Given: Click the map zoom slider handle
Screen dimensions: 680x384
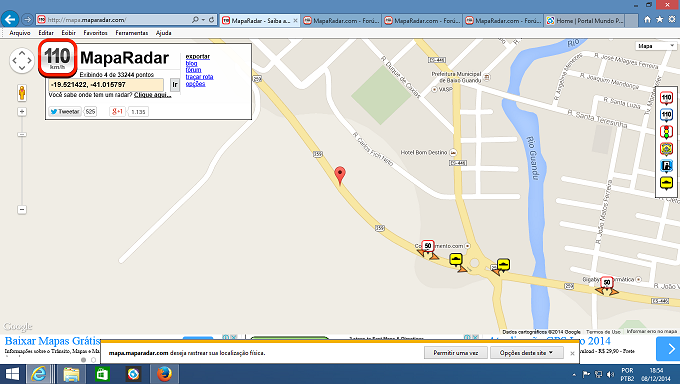Looking at the screenshot, I should pos(22,135).
